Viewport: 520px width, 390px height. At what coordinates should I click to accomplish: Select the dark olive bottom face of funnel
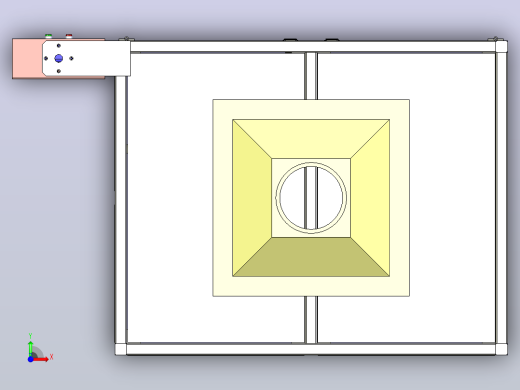(311, 257)
